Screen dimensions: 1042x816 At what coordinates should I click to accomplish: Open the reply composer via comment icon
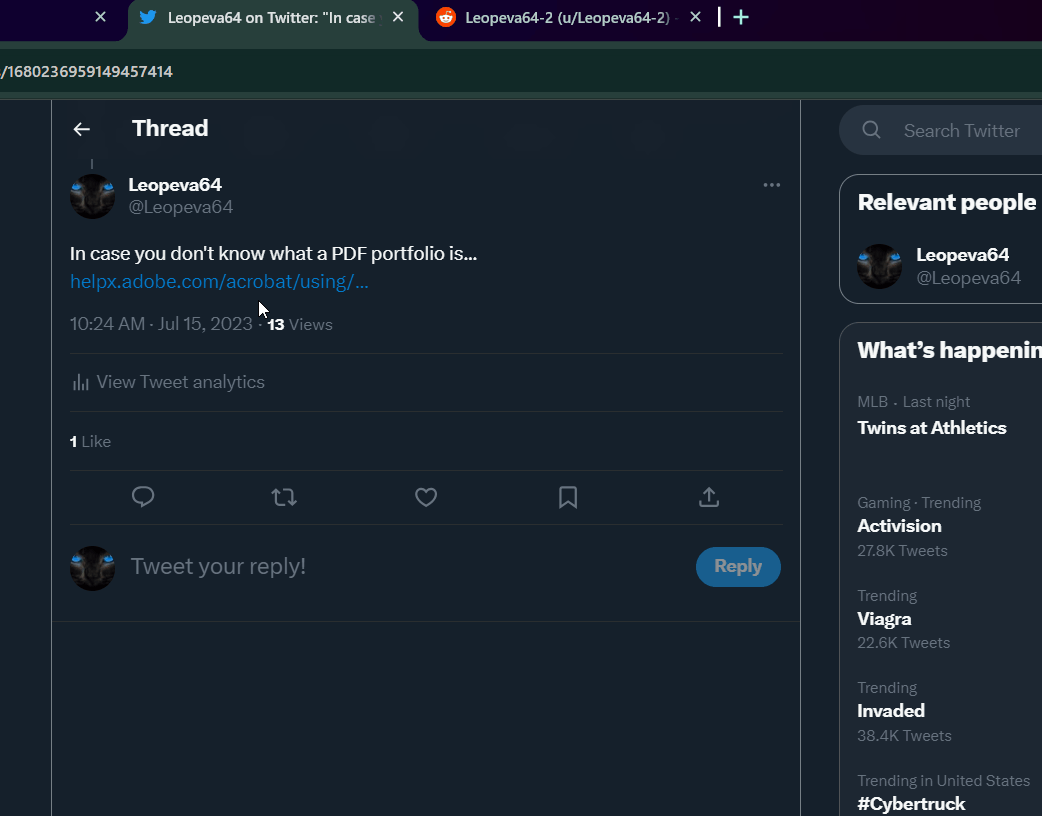pos(143,497)
